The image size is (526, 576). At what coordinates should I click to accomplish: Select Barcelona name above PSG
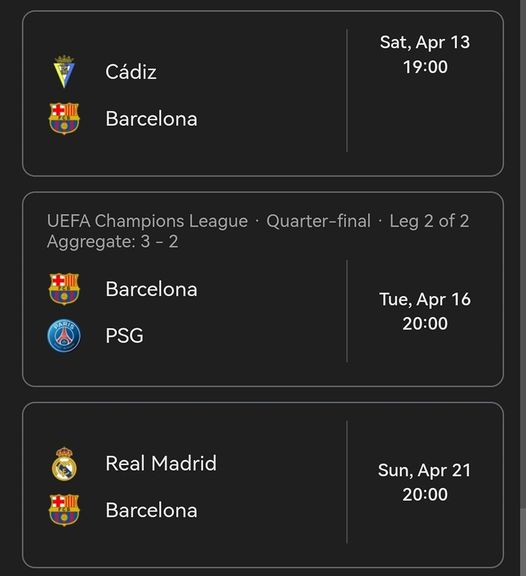(151, 289)
